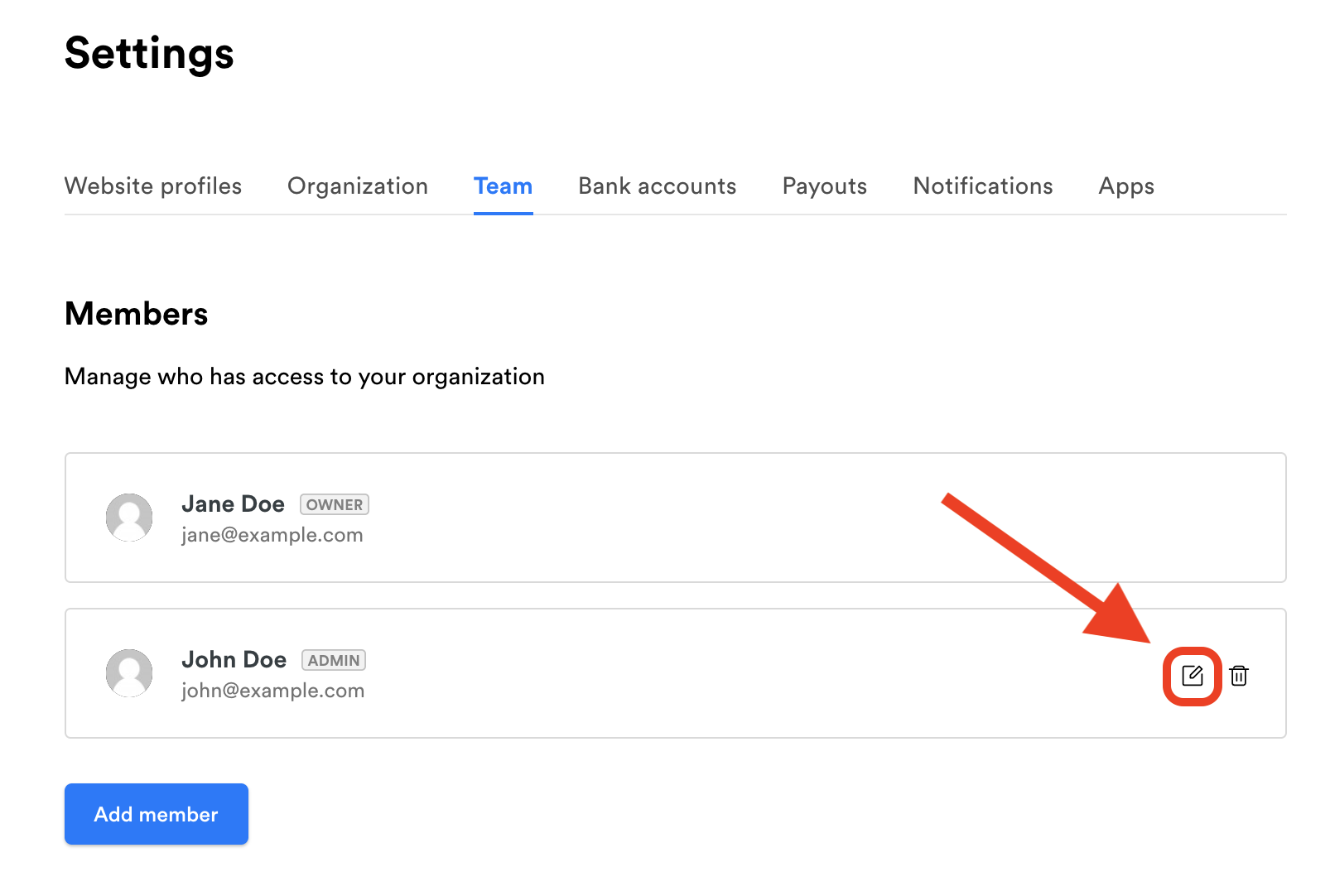1330x896 pixels.
Task: Click the Members heading
Action: [137, 314]
